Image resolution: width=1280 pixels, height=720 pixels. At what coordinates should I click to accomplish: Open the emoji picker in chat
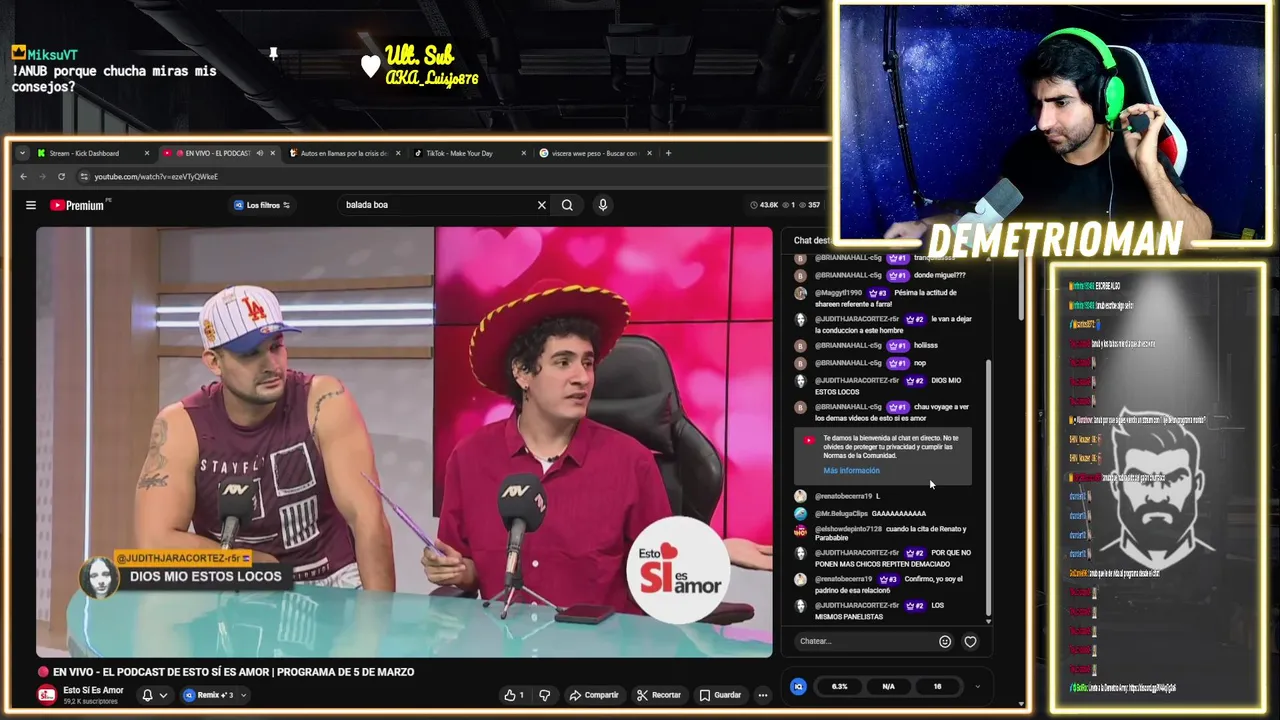coord(945,642)
